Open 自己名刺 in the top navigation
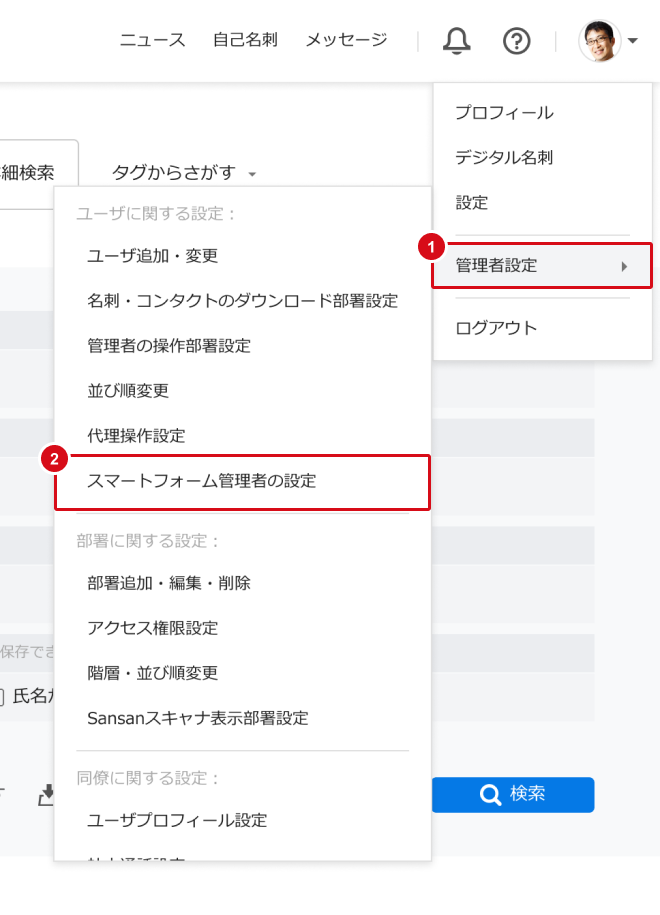 pyautogui.click(x=245, y=40)
